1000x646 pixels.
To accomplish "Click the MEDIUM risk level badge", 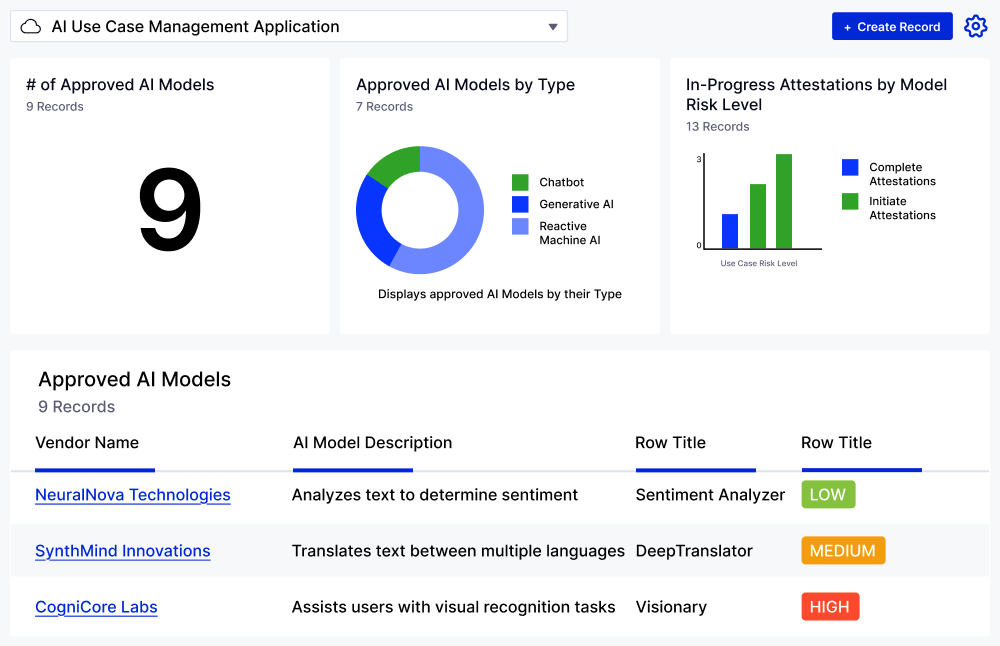I will coord(843,551).
